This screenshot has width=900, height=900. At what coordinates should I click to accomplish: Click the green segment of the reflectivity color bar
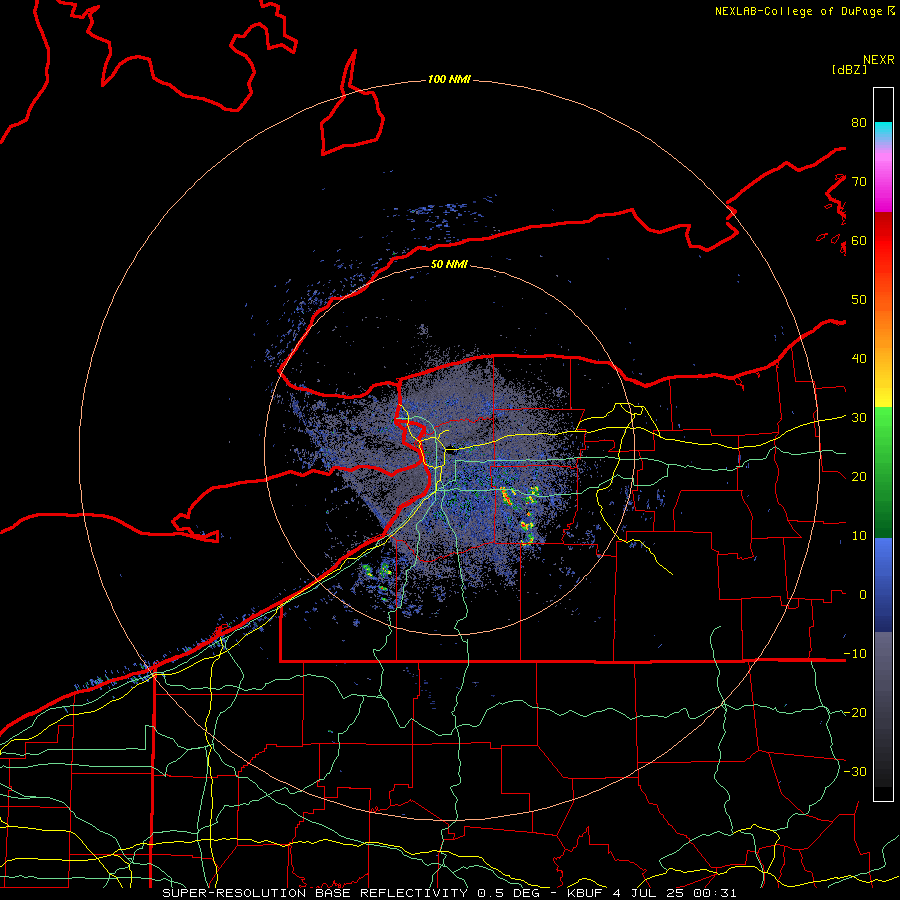tap(883, 472)
